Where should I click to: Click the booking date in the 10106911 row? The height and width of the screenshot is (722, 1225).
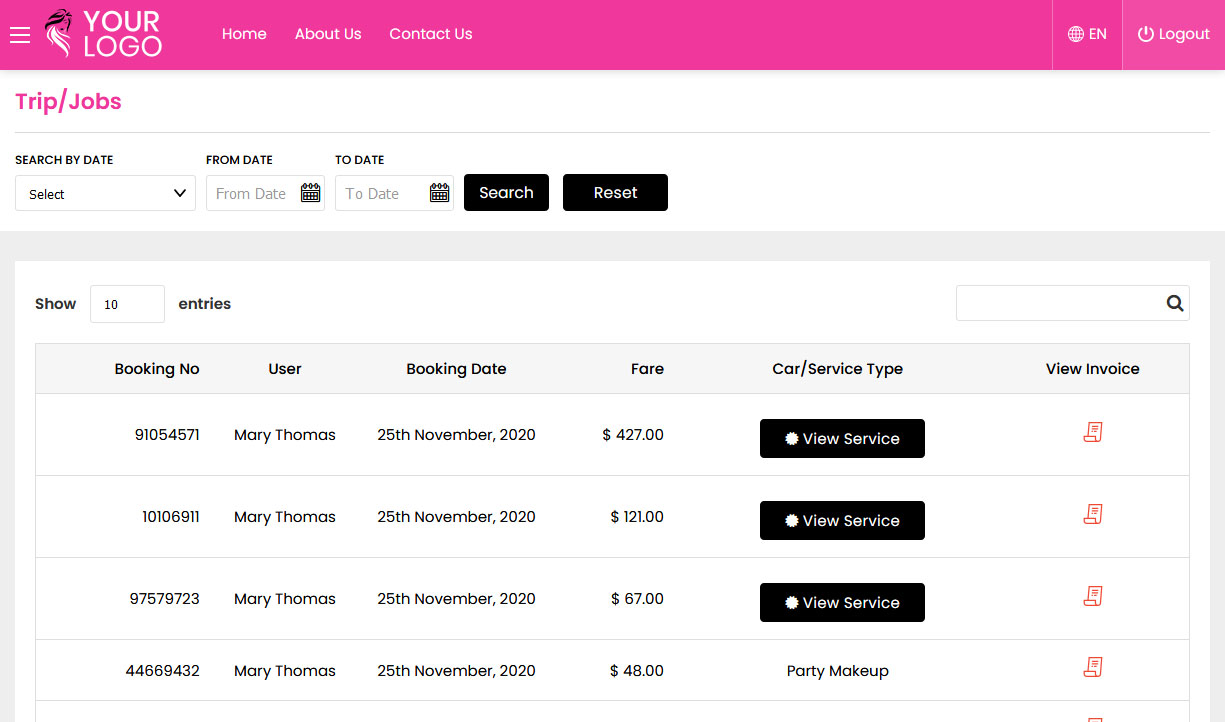[x=456, y=517]
